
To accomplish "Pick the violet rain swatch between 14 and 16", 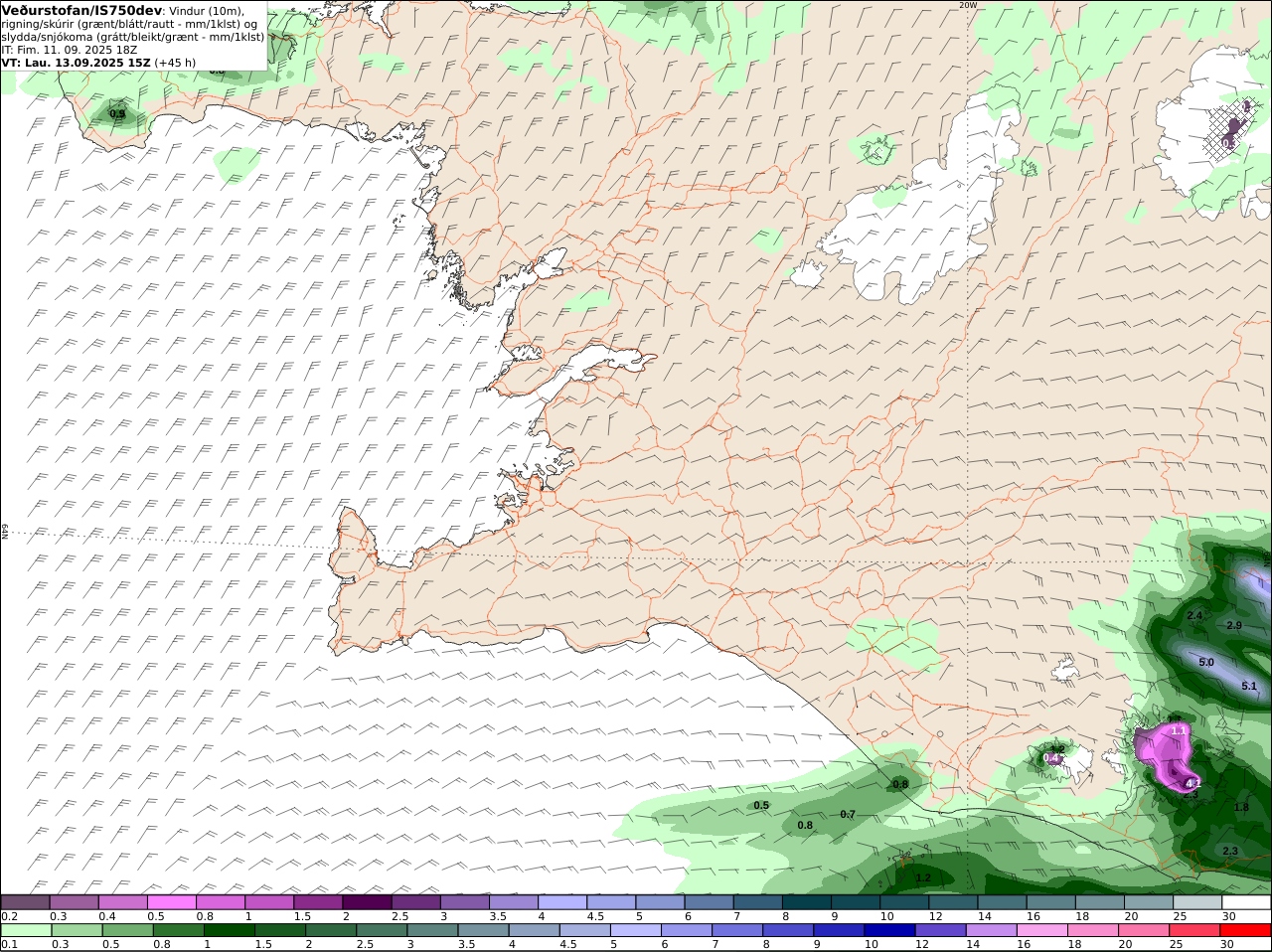I will coord(992,930).
